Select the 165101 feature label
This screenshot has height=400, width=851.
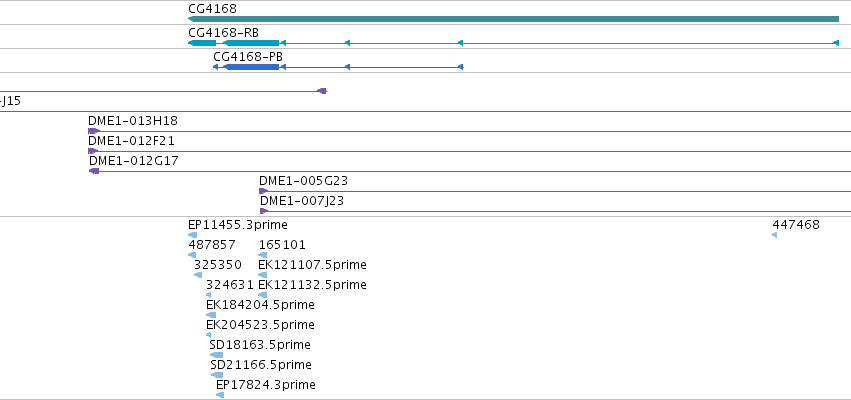tap(282, 245)
